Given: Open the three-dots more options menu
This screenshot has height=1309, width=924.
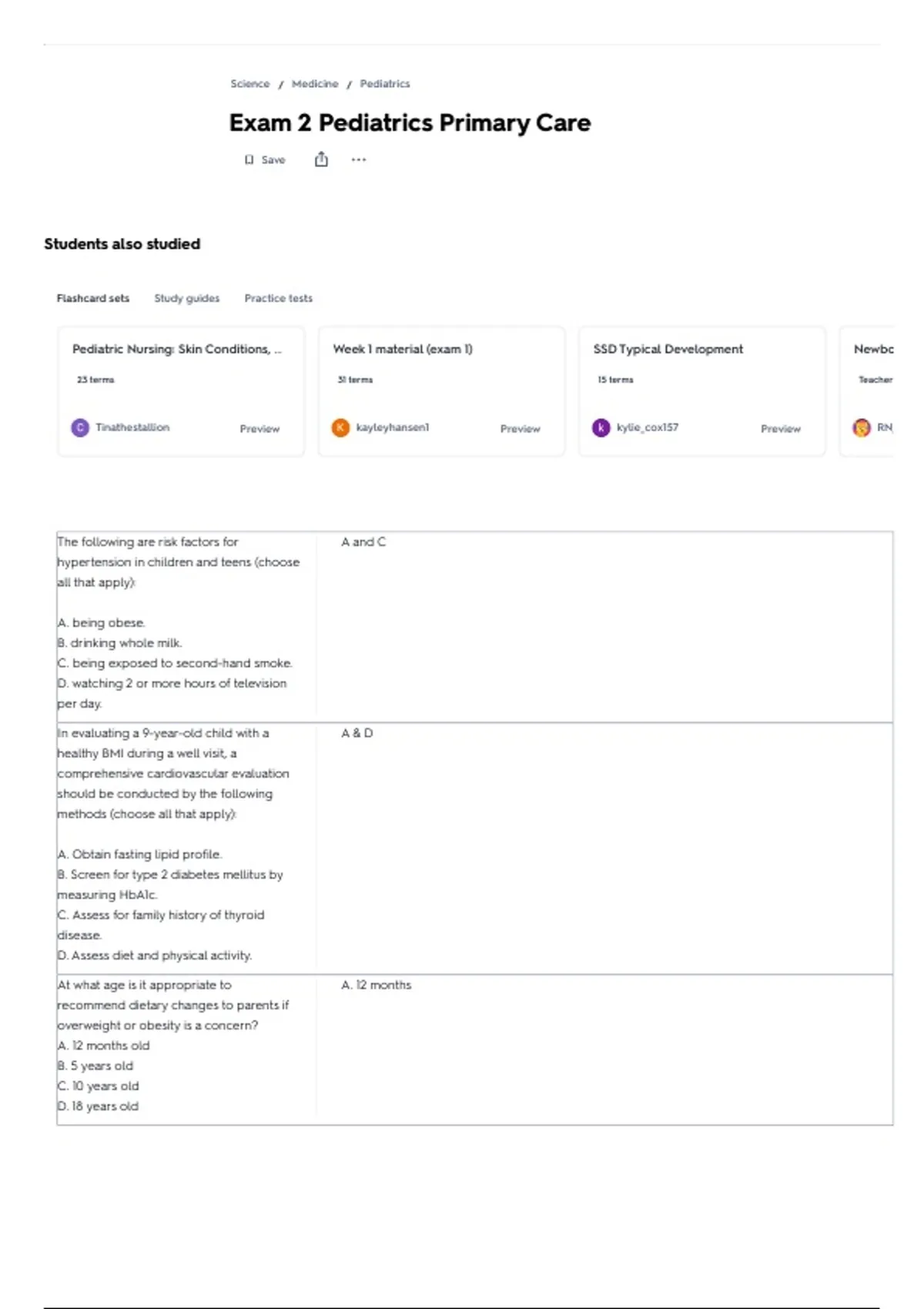Looking at the screenshot, I should coord(359,160).
